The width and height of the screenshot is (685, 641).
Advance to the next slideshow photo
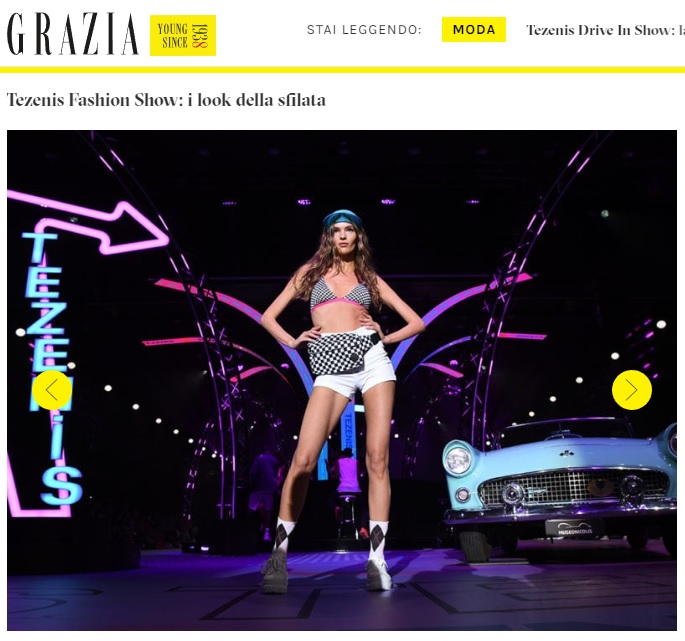(632, 390)
